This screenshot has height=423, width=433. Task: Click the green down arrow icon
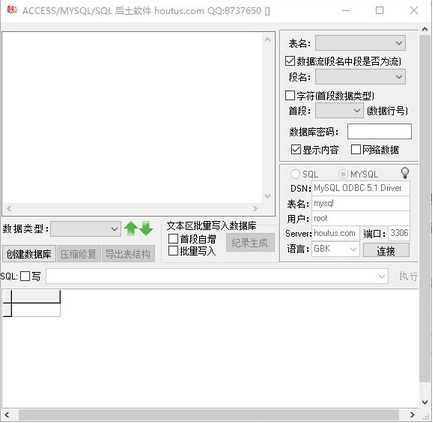point(146,229)
